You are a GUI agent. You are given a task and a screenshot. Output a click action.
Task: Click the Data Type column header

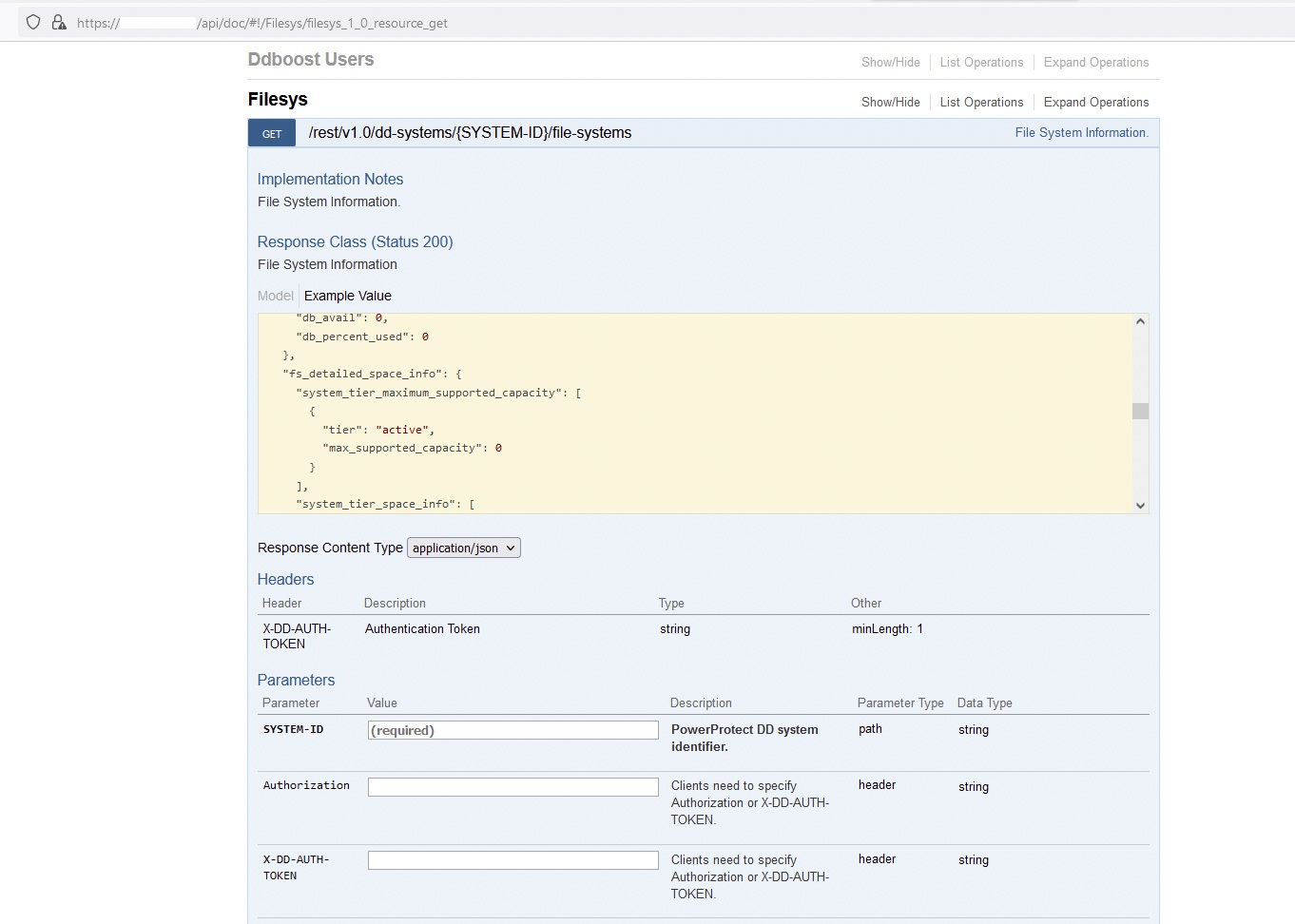984,703
